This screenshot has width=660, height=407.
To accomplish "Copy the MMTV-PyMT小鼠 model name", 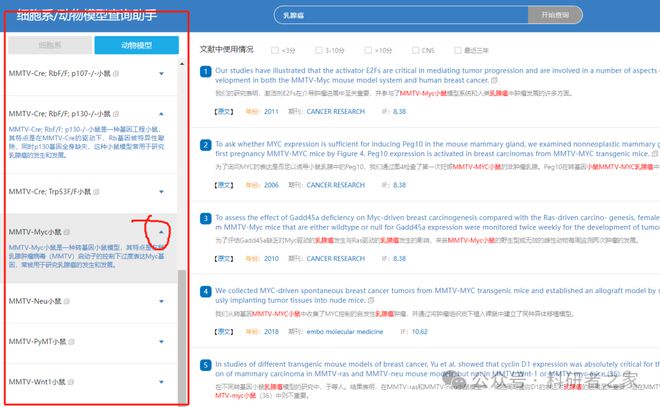I will [72, 342].
